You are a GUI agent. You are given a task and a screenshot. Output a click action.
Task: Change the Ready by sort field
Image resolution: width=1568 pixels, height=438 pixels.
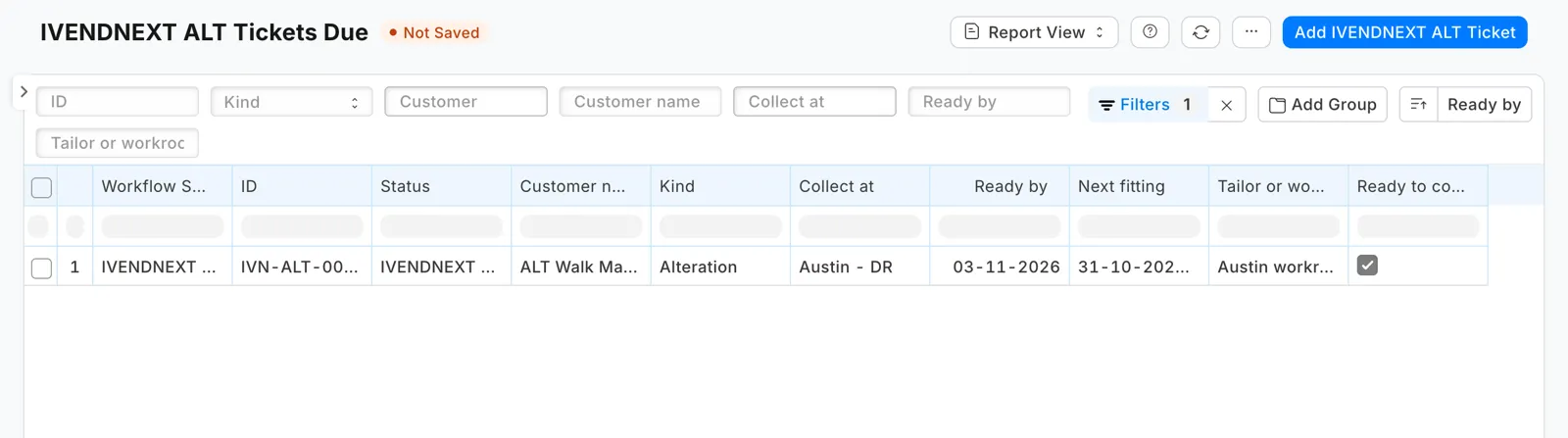point(1484,105)
